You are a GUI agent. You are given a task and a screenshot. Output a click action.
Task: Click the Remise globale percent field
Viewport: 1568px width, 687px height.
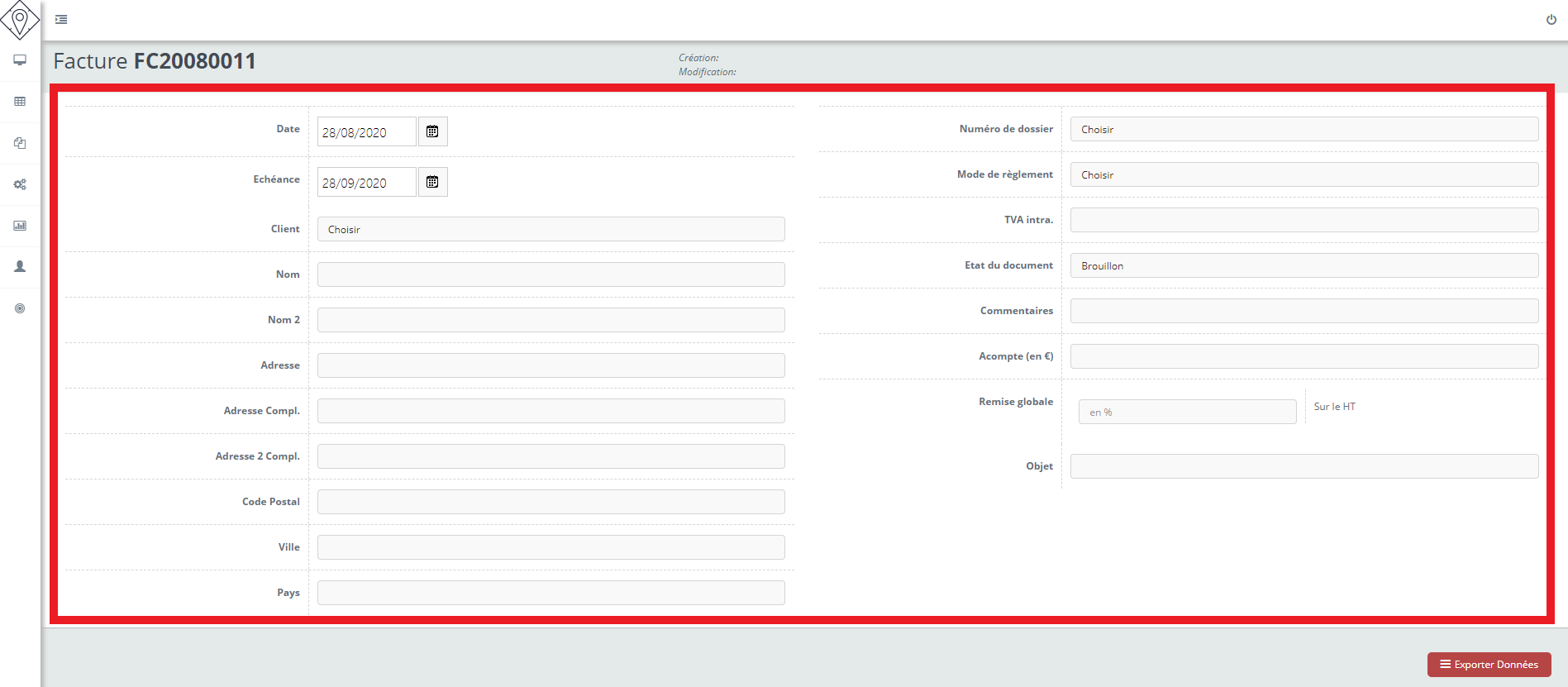[x=1186, y=412]
